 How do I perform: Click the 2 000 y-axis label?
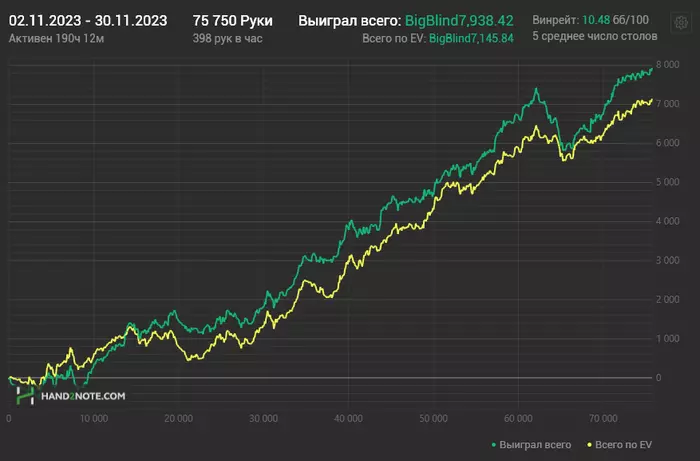click(x=667, y=299)
